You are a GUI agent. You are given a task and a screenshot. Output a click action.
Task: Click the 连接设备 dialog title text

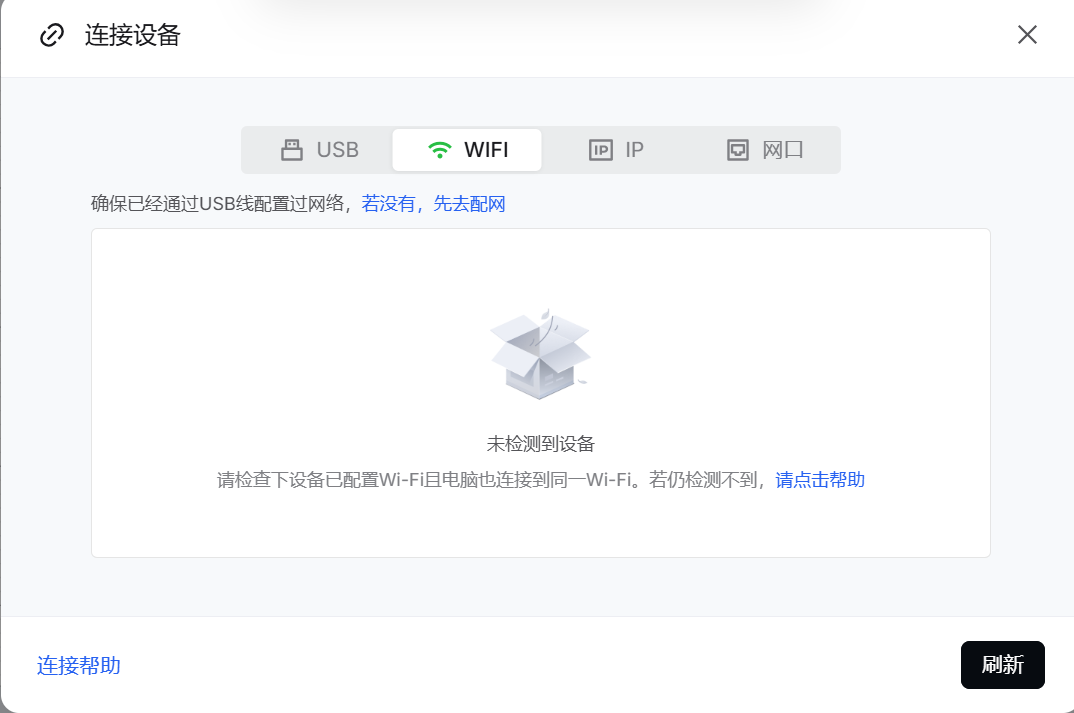132,36
